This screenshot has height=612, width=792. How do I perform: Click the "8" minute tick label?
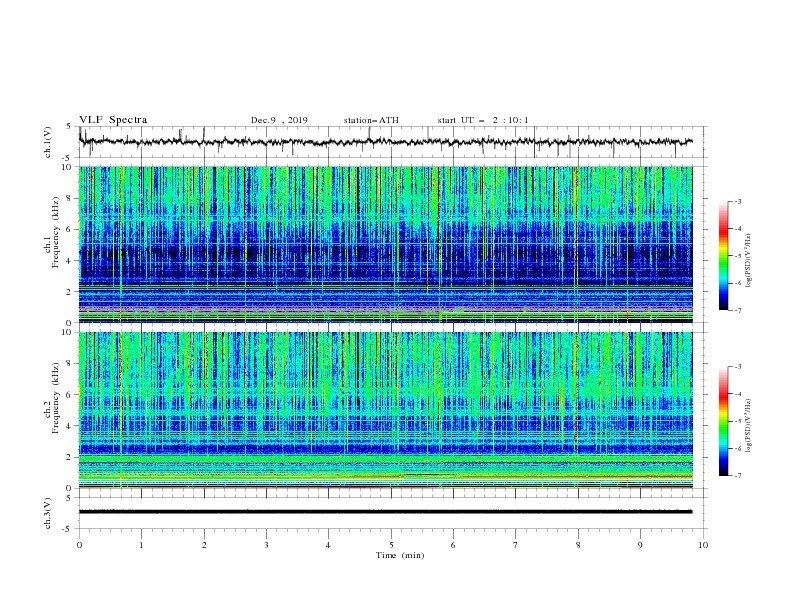pos(578,545)
